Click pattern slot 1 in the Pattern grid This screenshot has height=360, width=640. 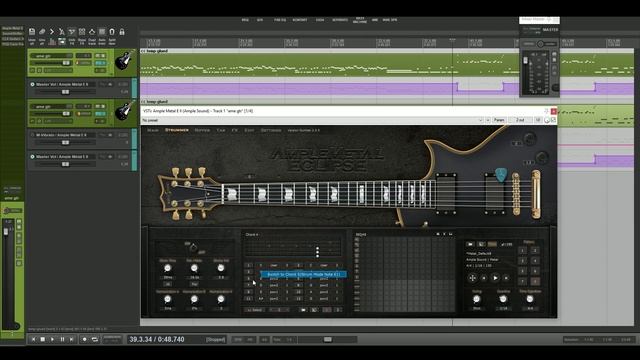[522, 251]
